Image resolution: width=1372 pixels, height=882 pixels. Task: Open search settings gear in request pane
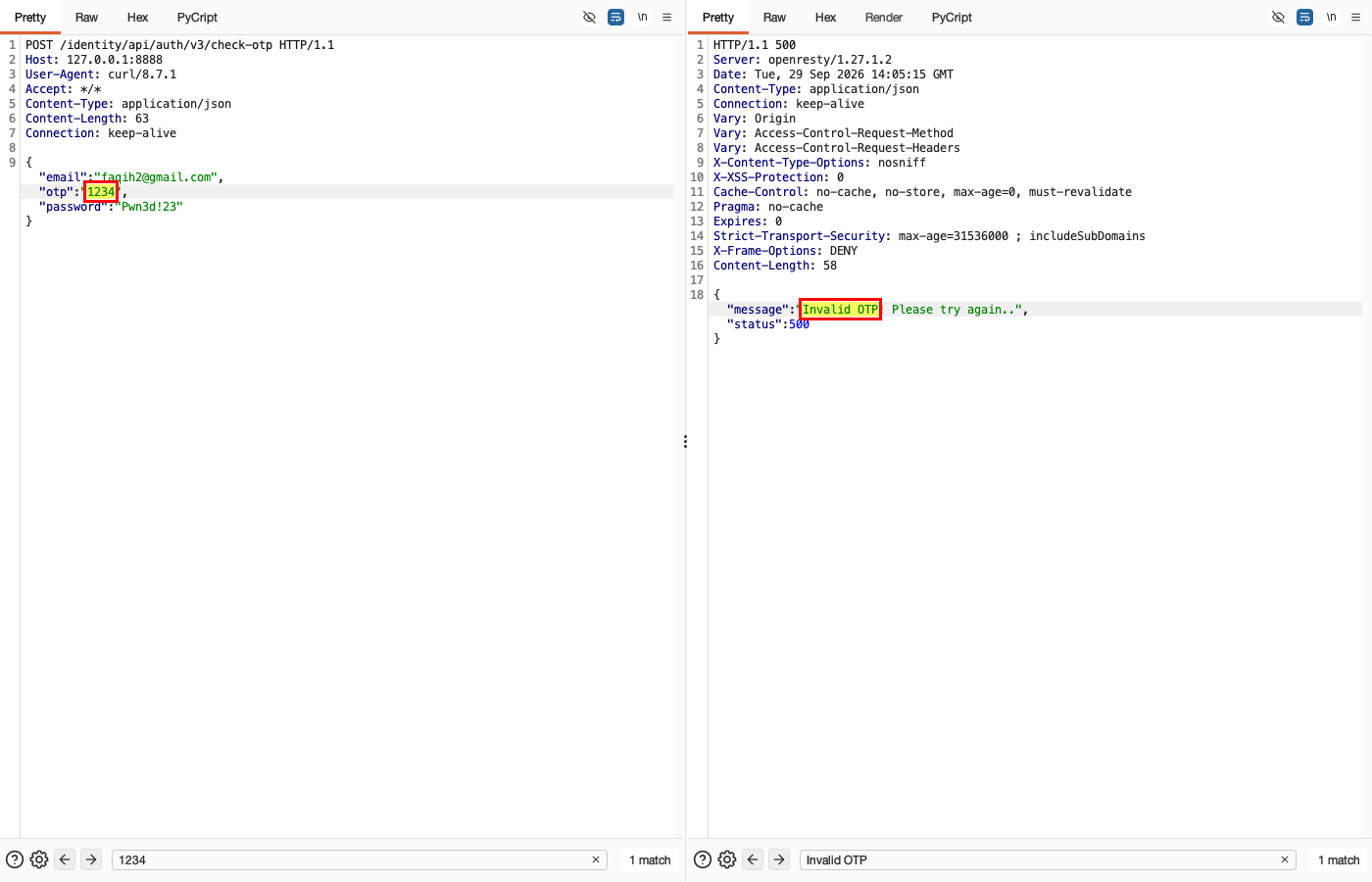tap(39, 859)
